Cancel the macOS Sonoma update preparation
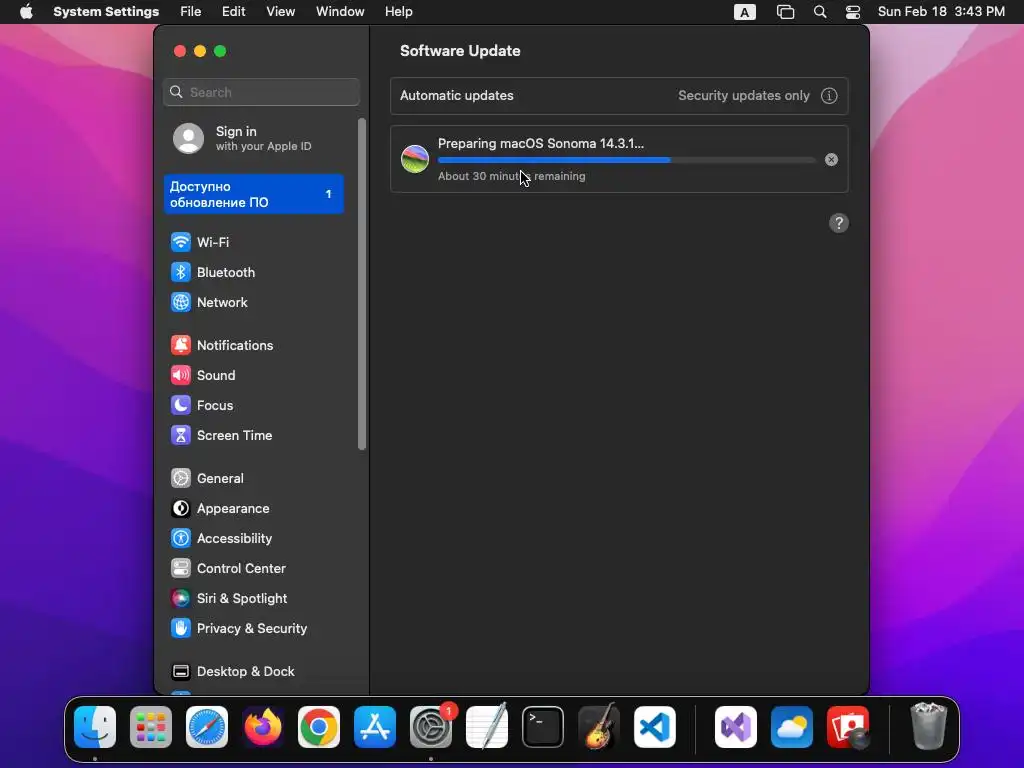The height and width of the screenshot is (768, 1024). pyautogui.click(x=831, y=160)
